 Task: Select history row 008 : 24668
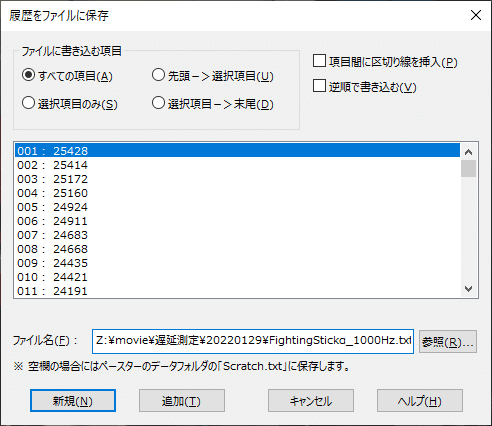point(237,249)
